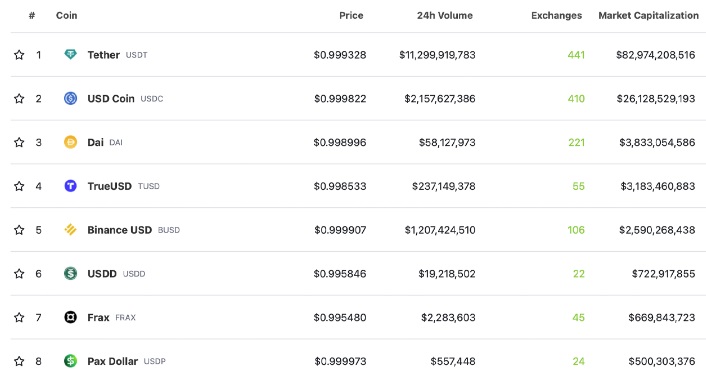Click the Binance USD logo icon

[70, 230]
